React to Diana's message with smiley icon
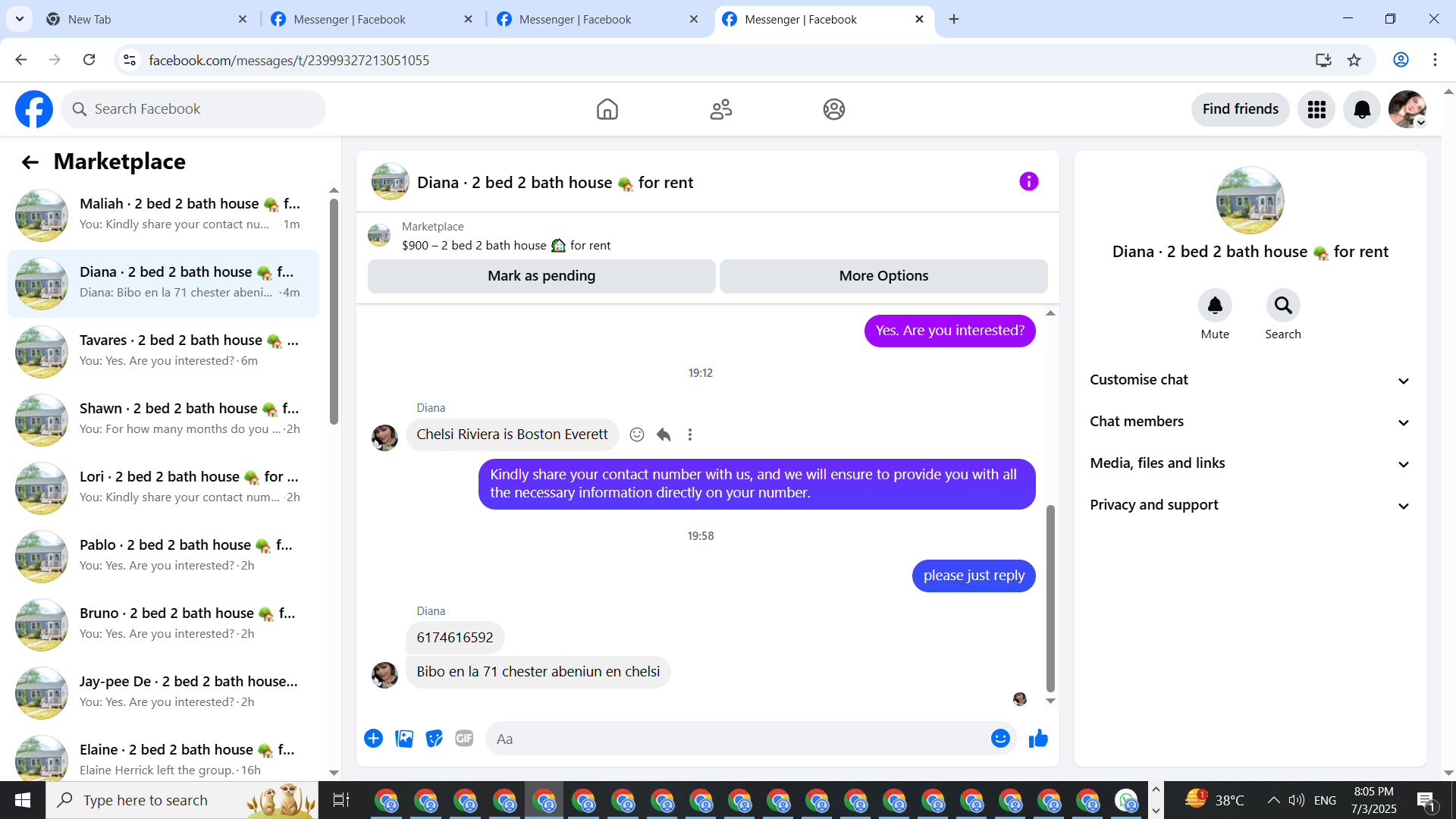The height and width of the screenshot is (819, 1456). (x=637, y=435)
